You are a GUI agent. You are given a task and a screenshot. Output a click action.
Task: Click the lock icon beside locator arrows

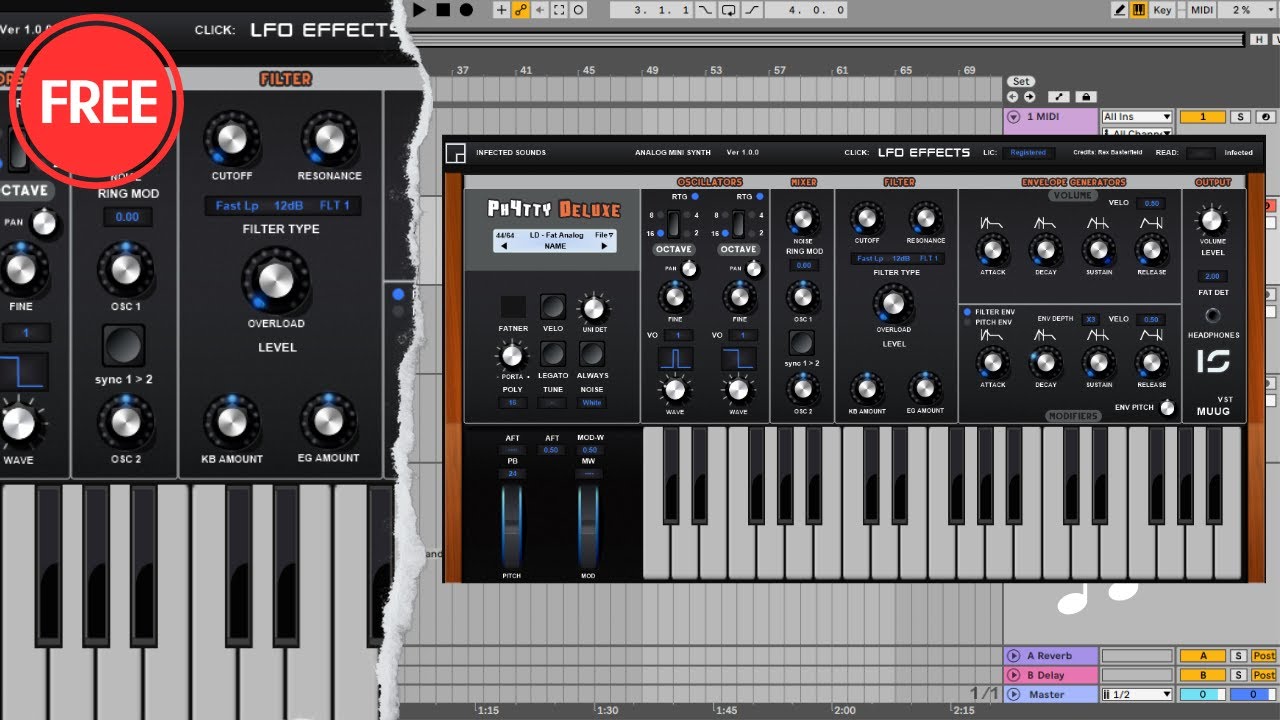click(x=1085, y=97)
